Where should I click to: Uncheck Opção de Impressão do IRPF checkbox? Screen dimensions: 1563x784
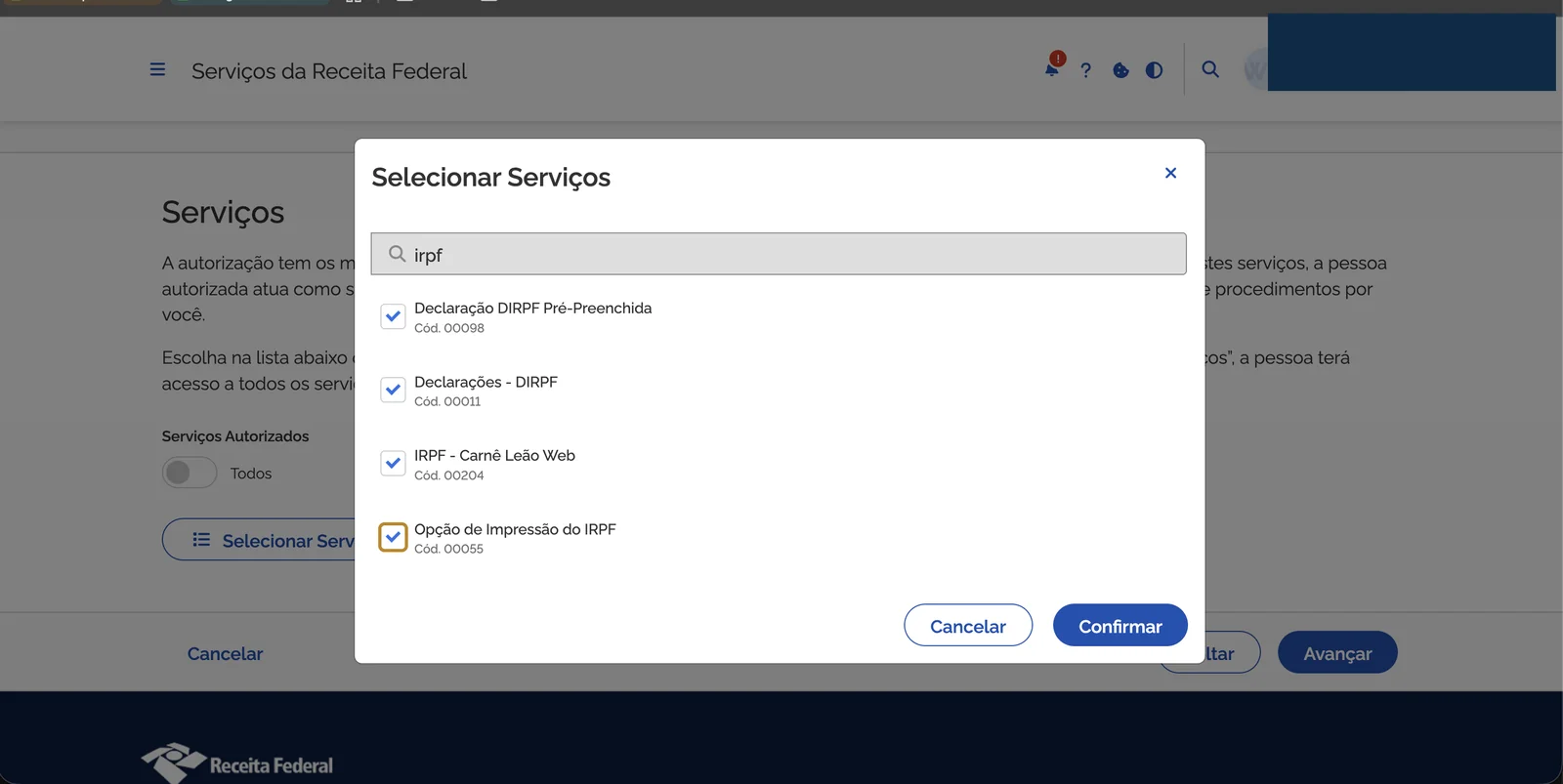[x=393, y=537]
